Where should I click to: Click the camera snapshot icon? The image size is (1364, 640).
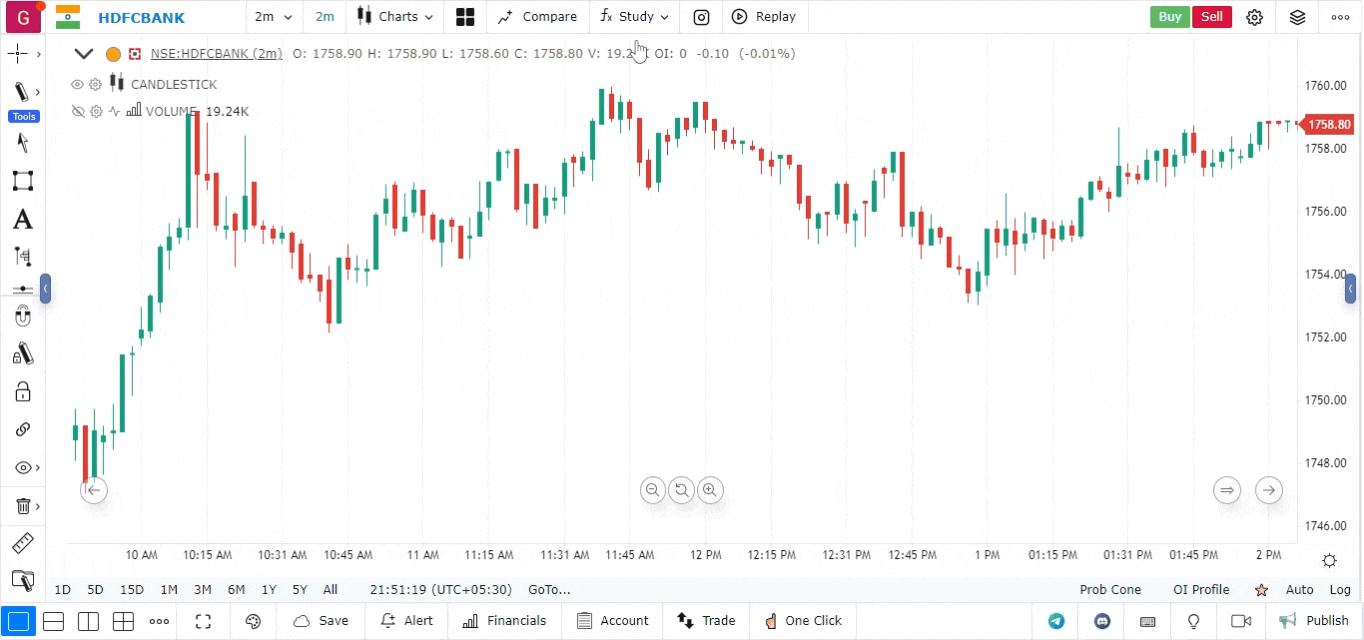click(701, 17)
